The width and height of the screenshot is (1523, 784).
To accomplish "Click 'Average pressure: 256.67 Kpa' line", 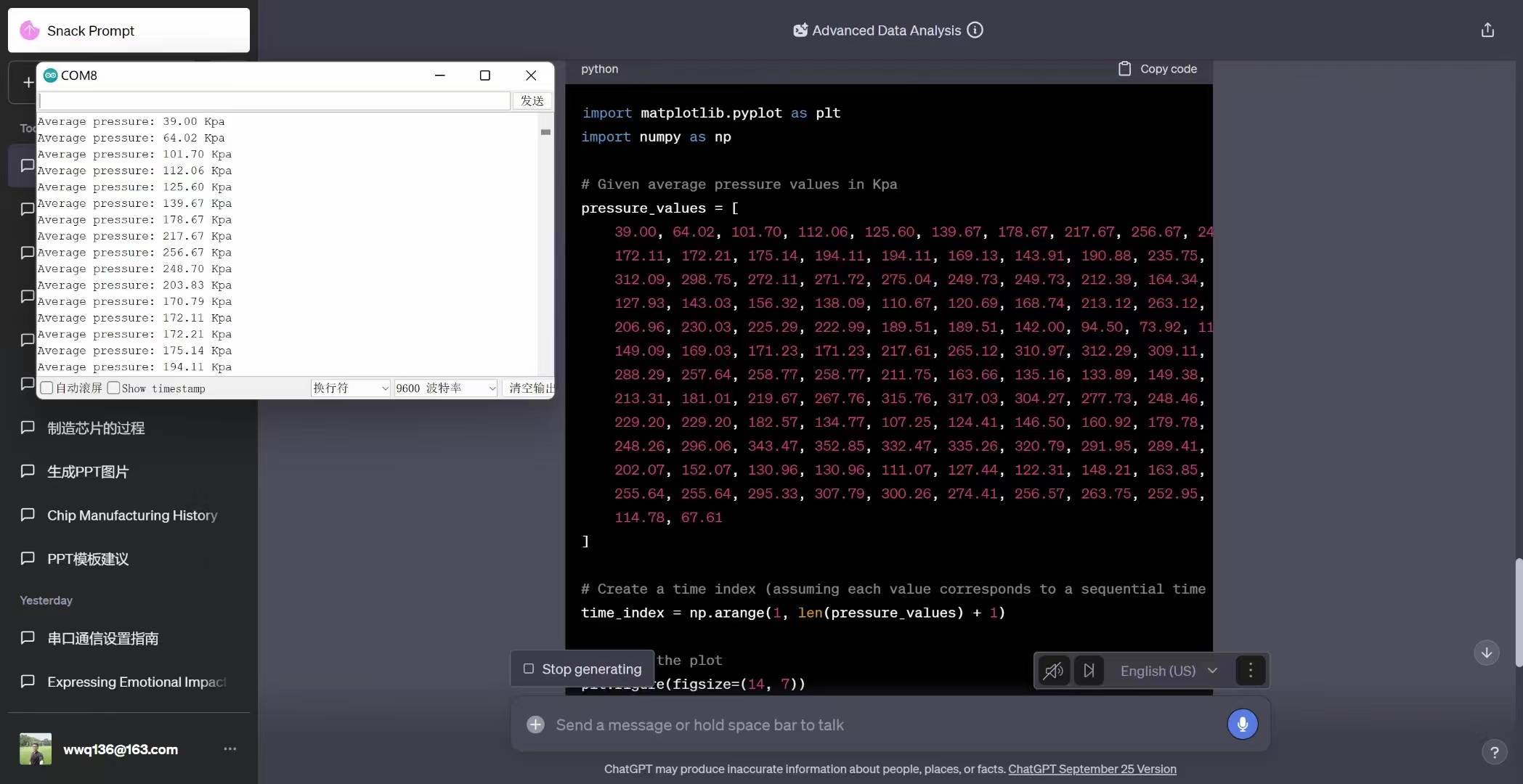I will (134, 253).
